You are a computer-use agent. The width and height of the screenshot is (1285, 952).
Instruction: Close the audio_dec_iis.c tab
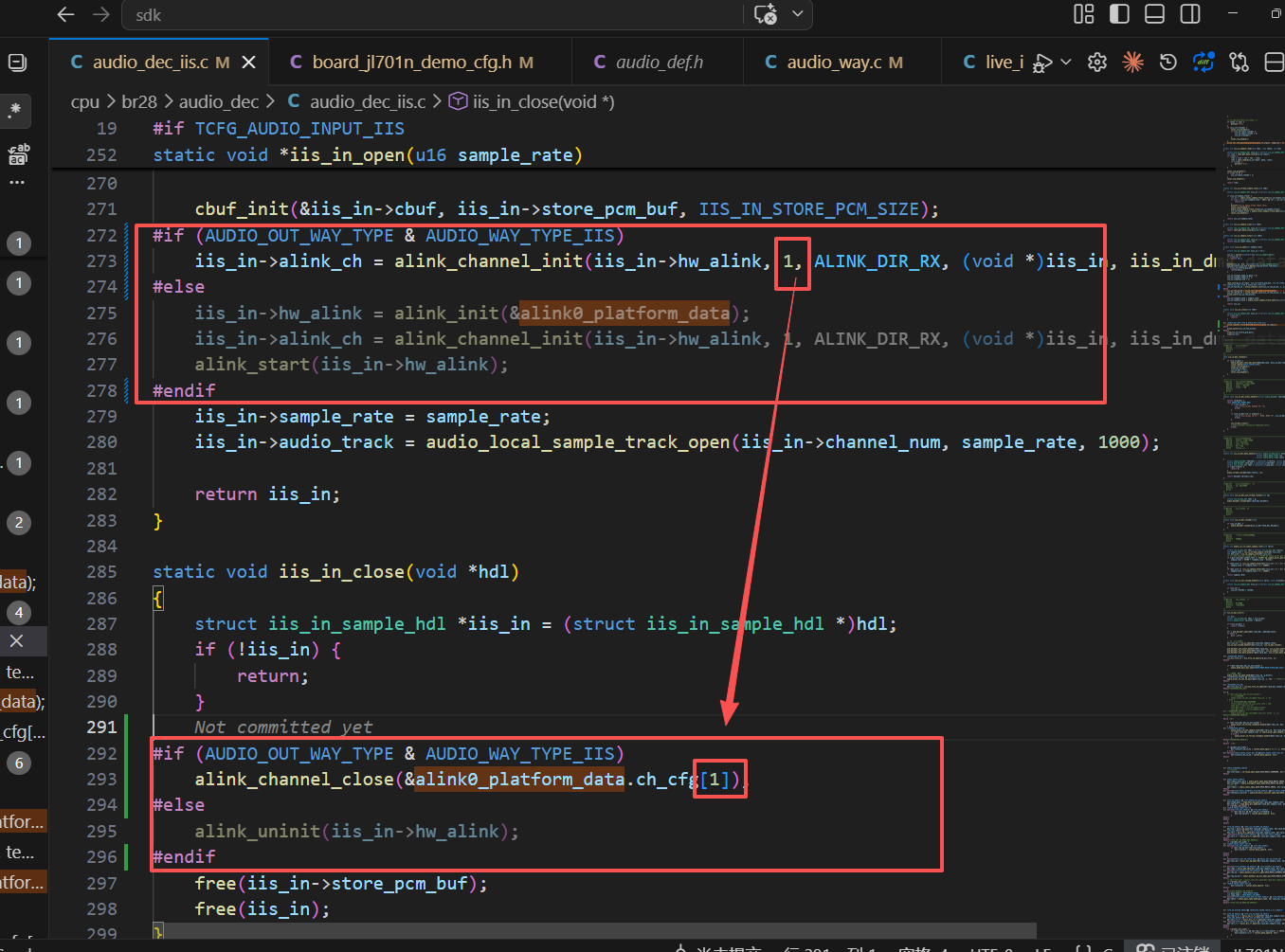(x=249, y=63)
